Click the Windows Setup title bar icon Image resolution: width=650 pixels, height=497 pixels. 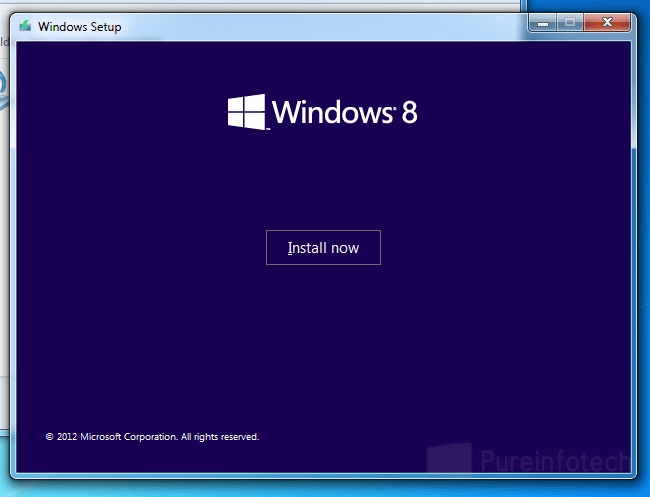tap(25, 27)
